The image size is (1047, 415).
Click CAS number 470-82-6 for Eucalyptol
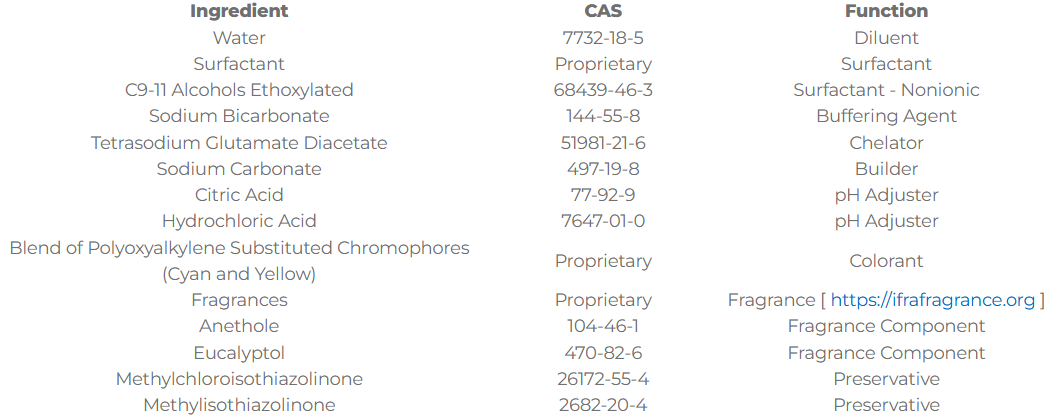tap(603, 352)
